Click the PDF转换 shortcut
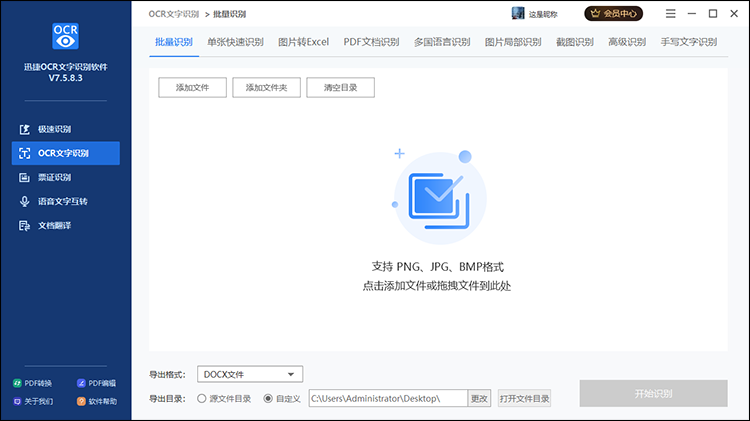This screenshot has height=421, width=750. tap(33, 383)
